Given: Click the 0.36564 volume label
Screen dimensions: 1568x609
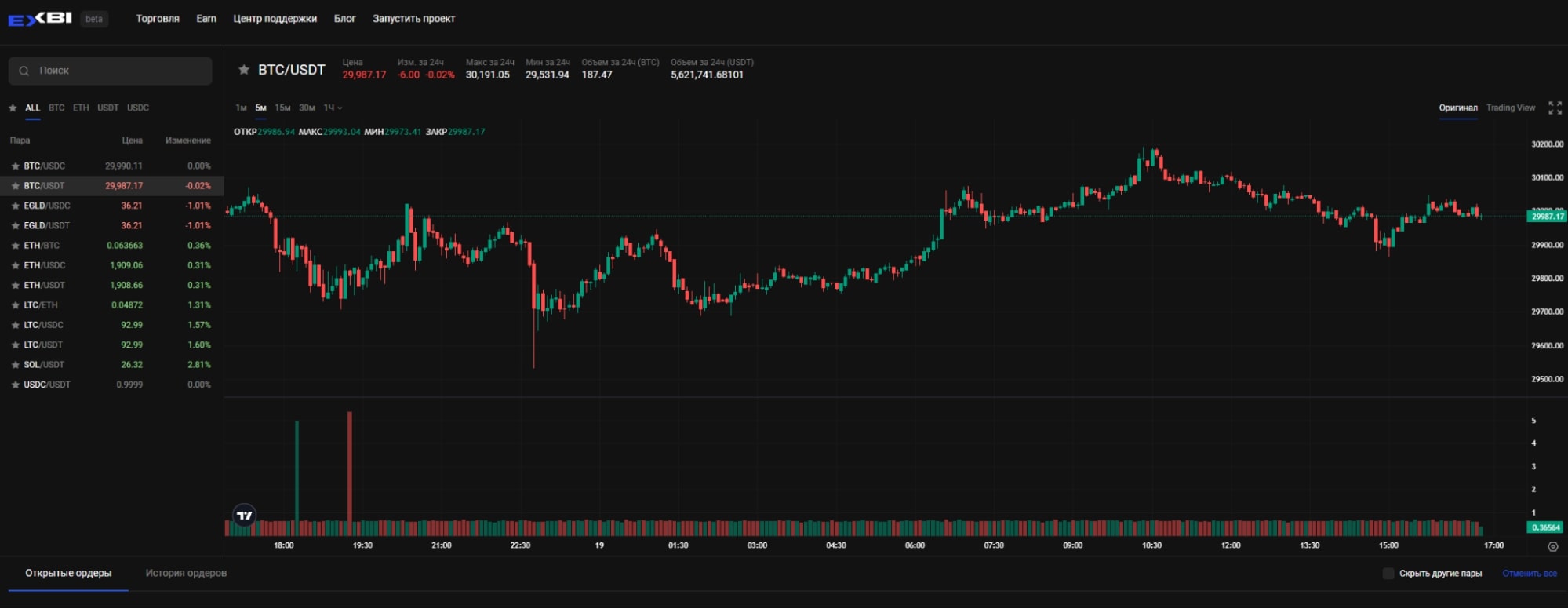Looking at the screenshot, I should [1545, 528].
